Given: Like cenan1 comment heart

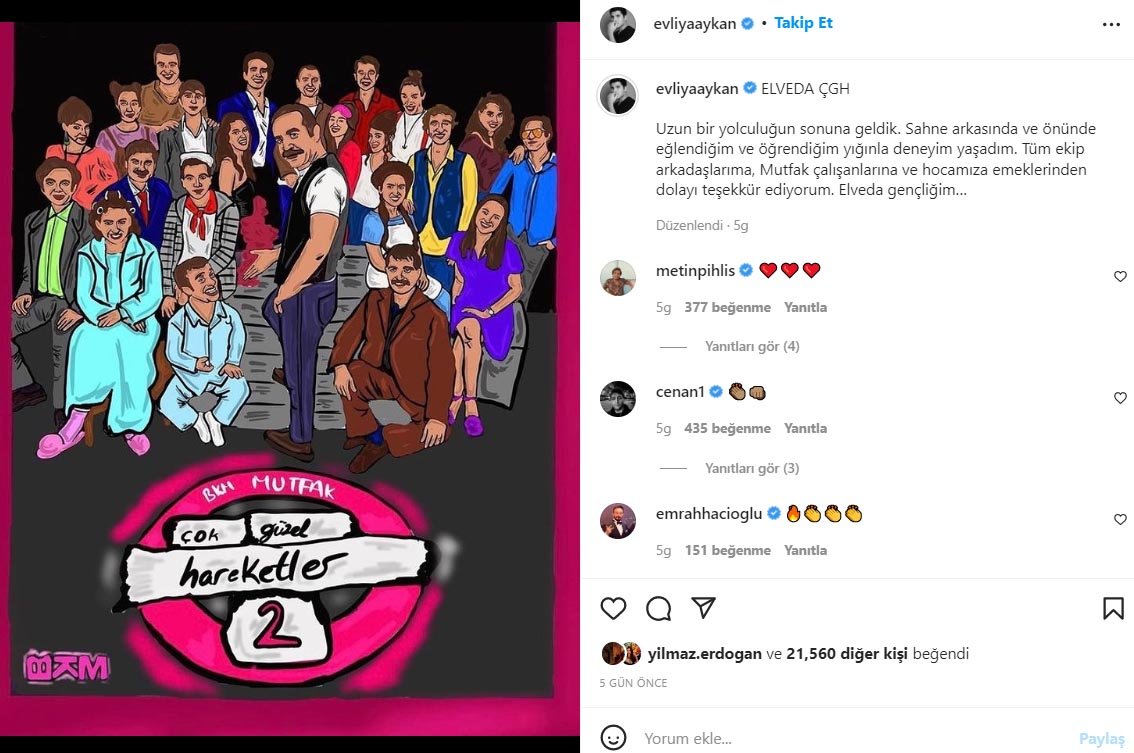Looking at the screenshot, I should (1120, 398).
